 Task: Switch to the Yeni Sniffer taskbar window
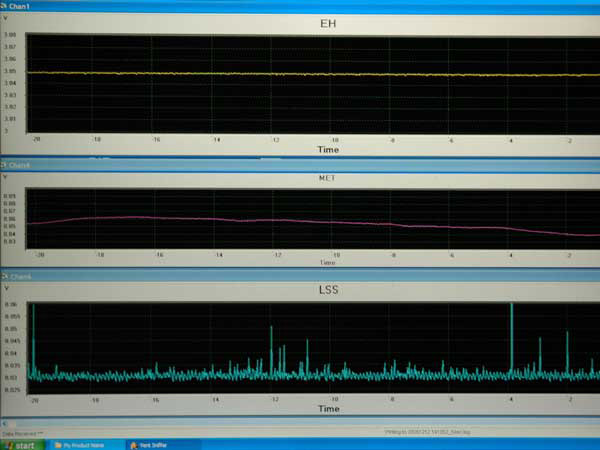163,445
